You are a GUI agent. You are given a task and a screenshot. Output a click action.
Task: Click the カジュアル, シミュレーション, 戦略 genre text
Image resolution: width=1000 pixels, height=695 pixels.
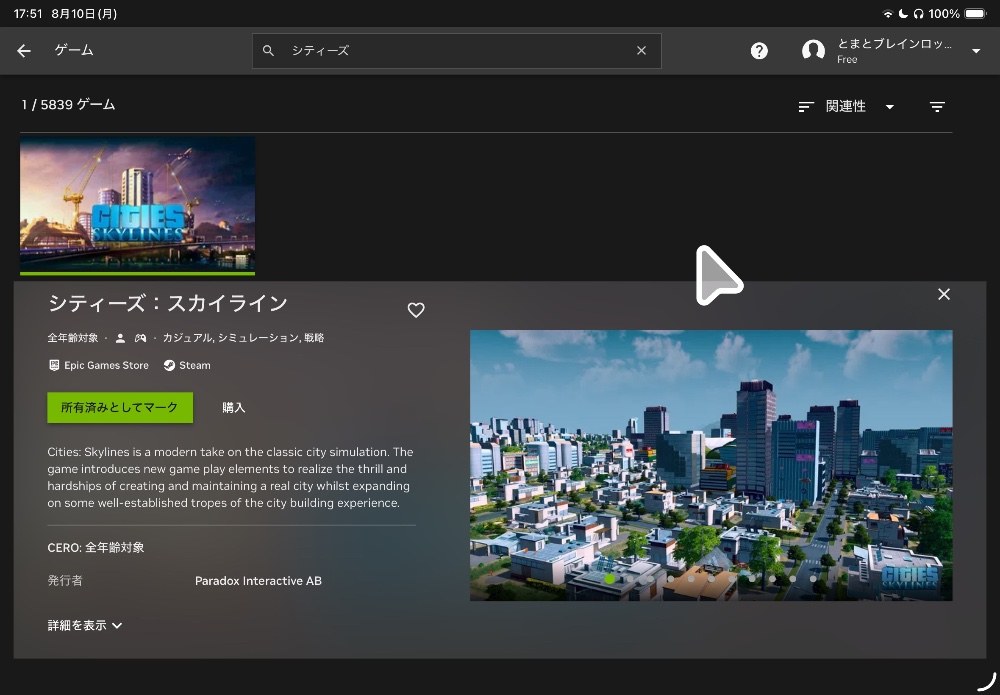point(243,338)
